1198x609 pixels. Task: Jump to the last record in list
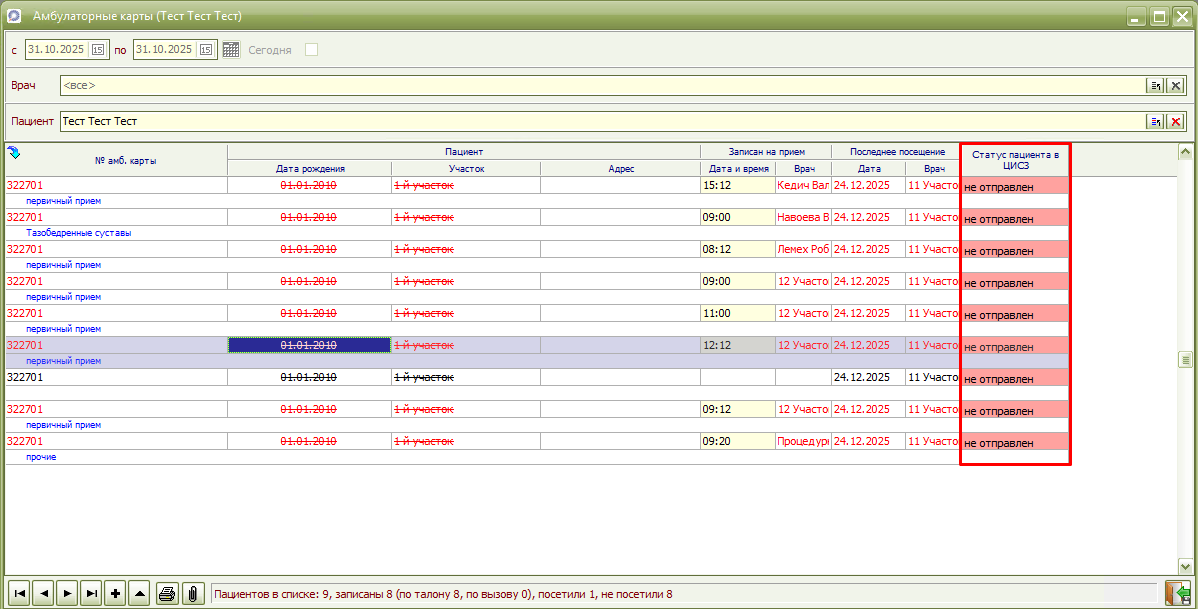tap(92, 594)
